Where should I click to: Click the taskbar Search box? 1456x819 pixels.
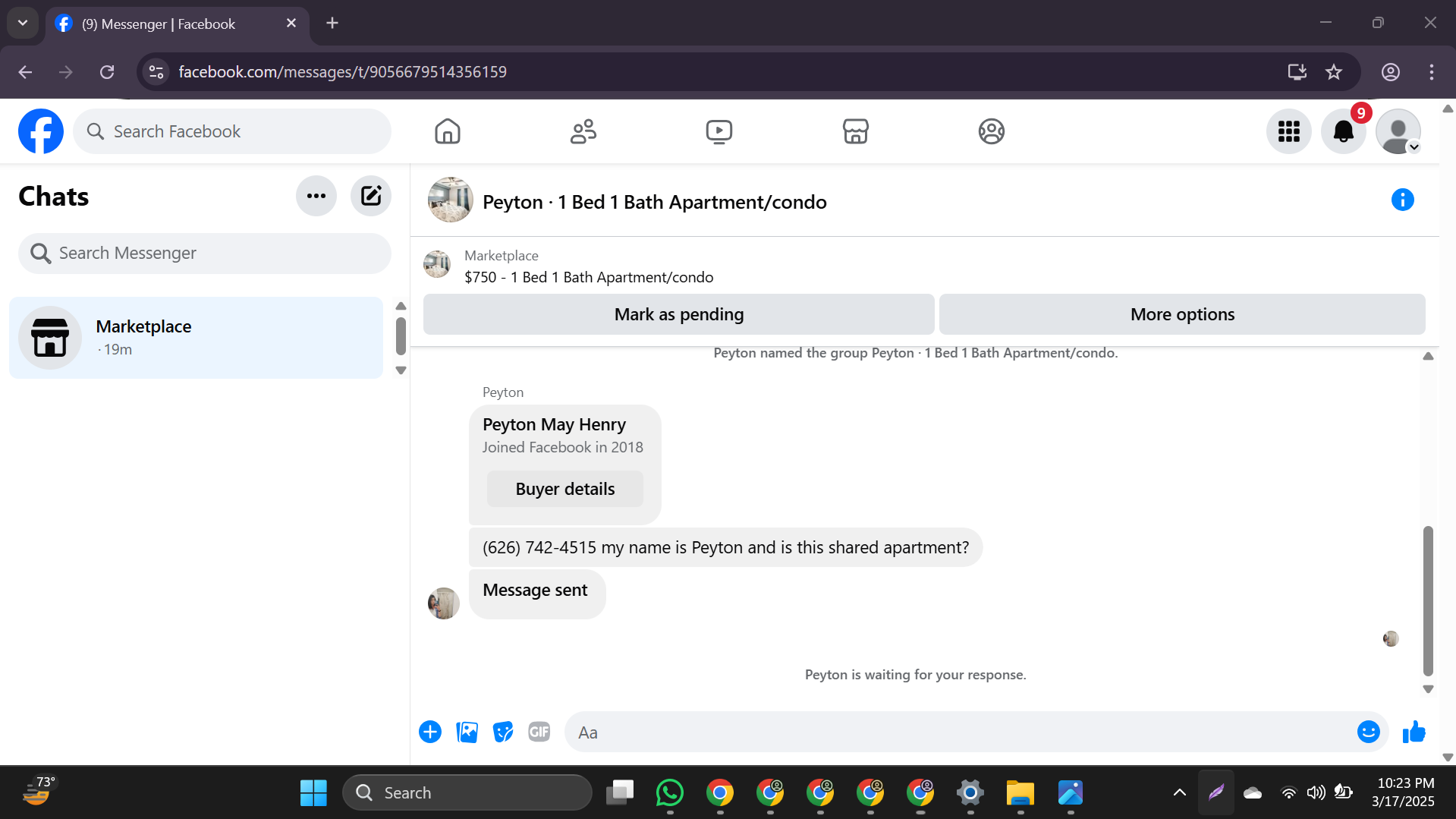[x=467, y=793]
